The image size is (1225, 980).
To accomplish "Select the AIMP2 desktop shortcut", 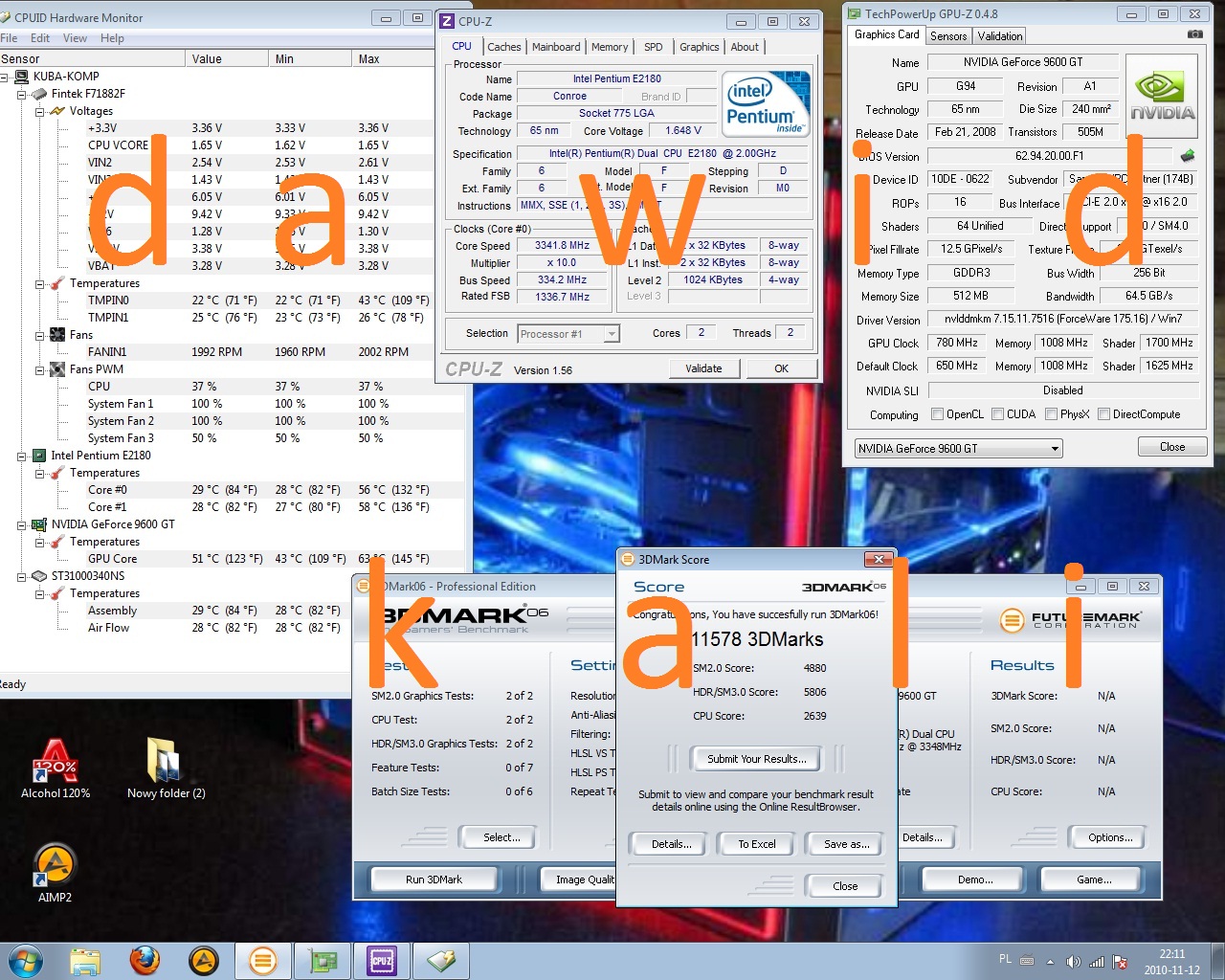I will tap(55, 873).
